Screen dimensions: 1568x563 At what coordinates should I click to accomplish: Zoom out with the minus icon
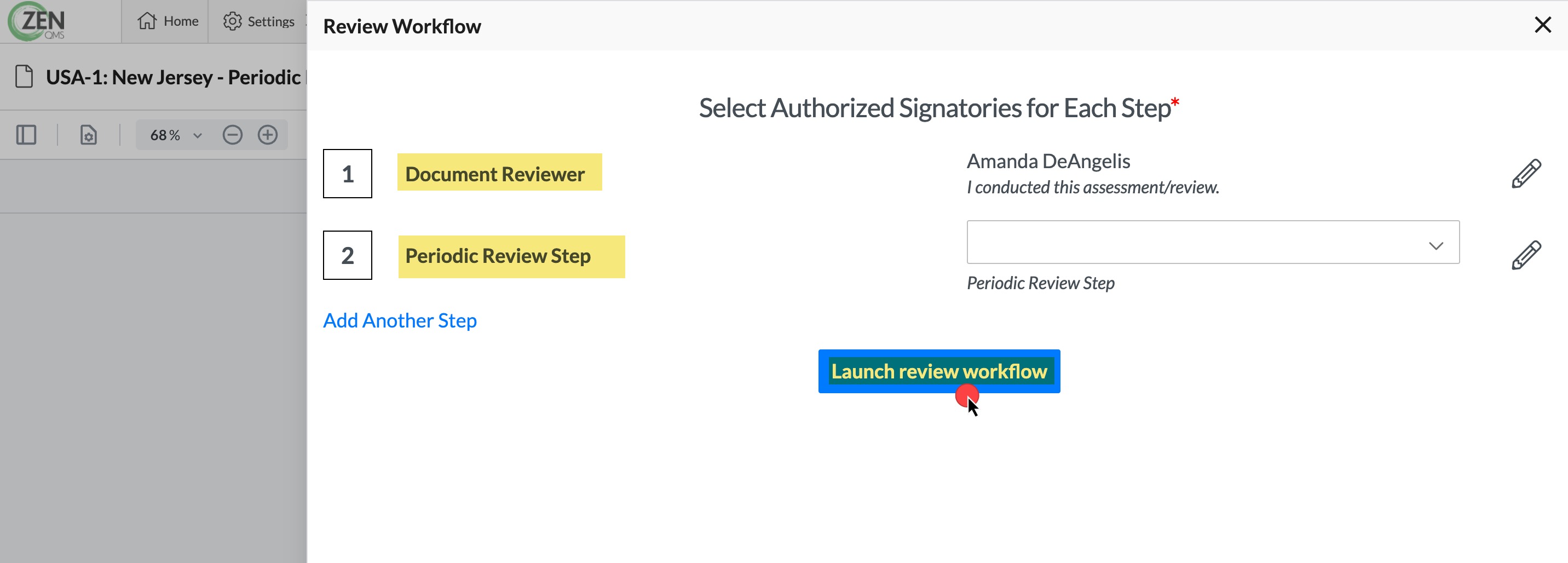(x=233, y=135)
